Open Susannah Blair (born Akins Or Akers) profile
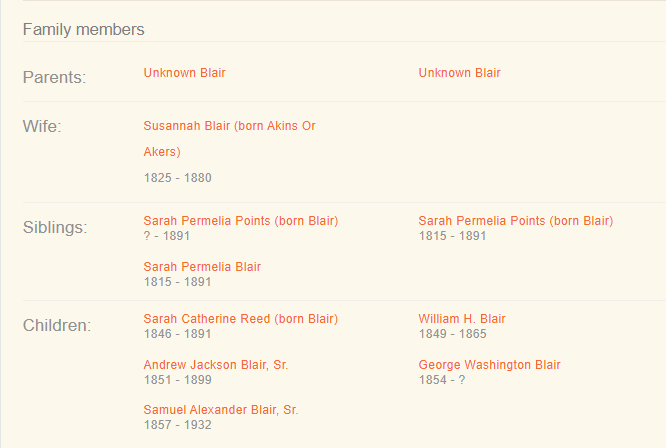This screenshot has height=448, width=666. click(229, 127)
